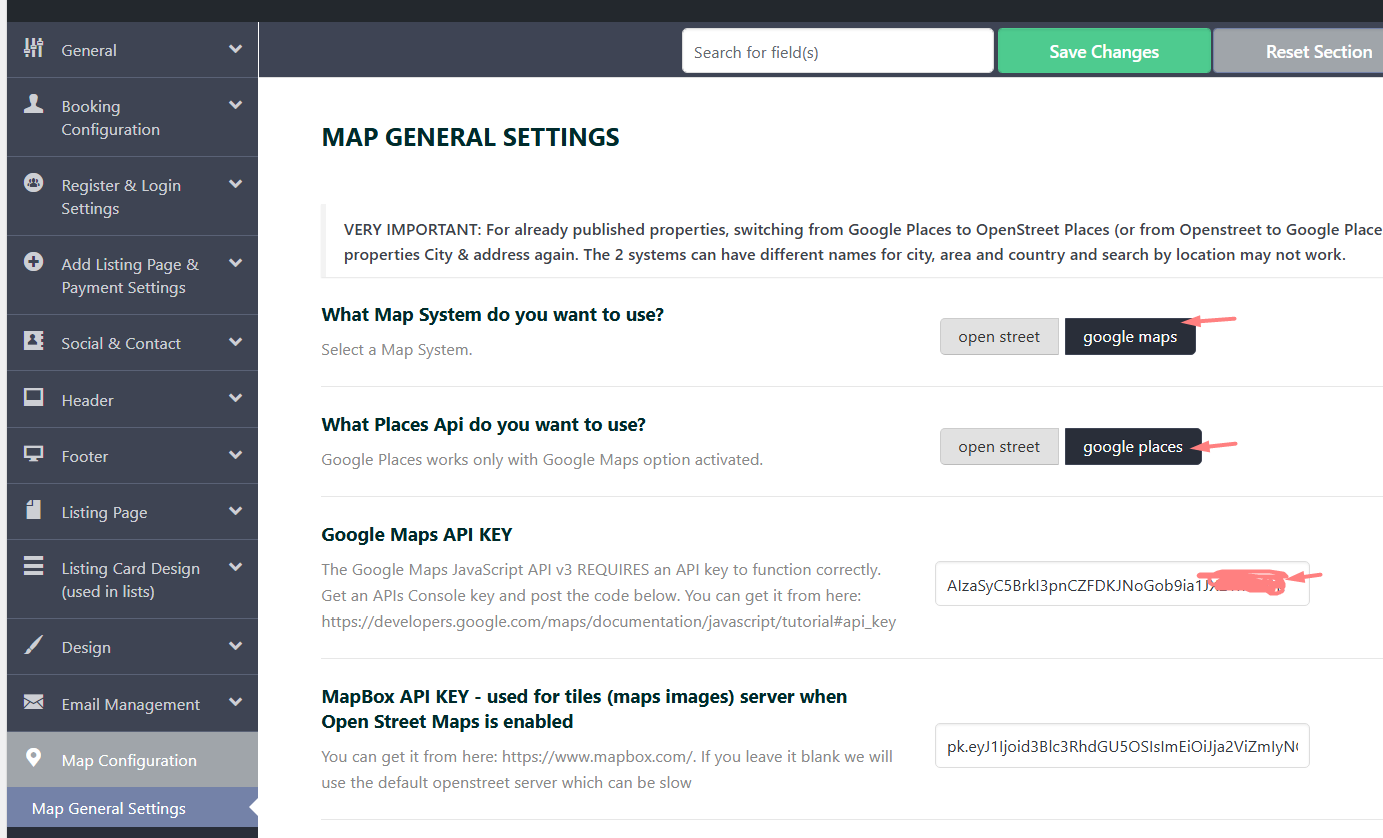Screen dimensions: 1383x838
Task: Click the Design paintbrush icon
Action: pos(34,645)
